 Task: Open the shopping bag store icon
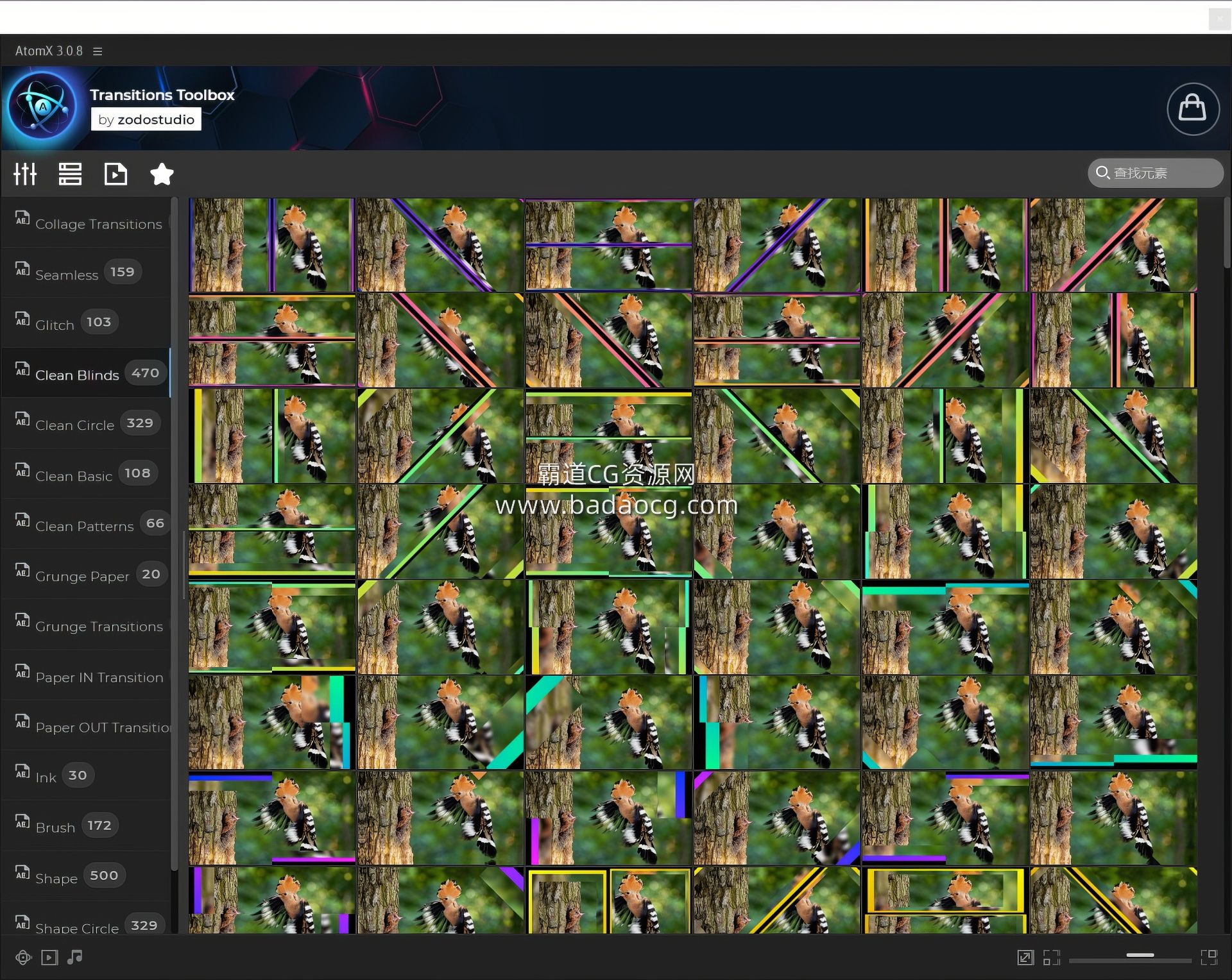(x=1193, y=108)
